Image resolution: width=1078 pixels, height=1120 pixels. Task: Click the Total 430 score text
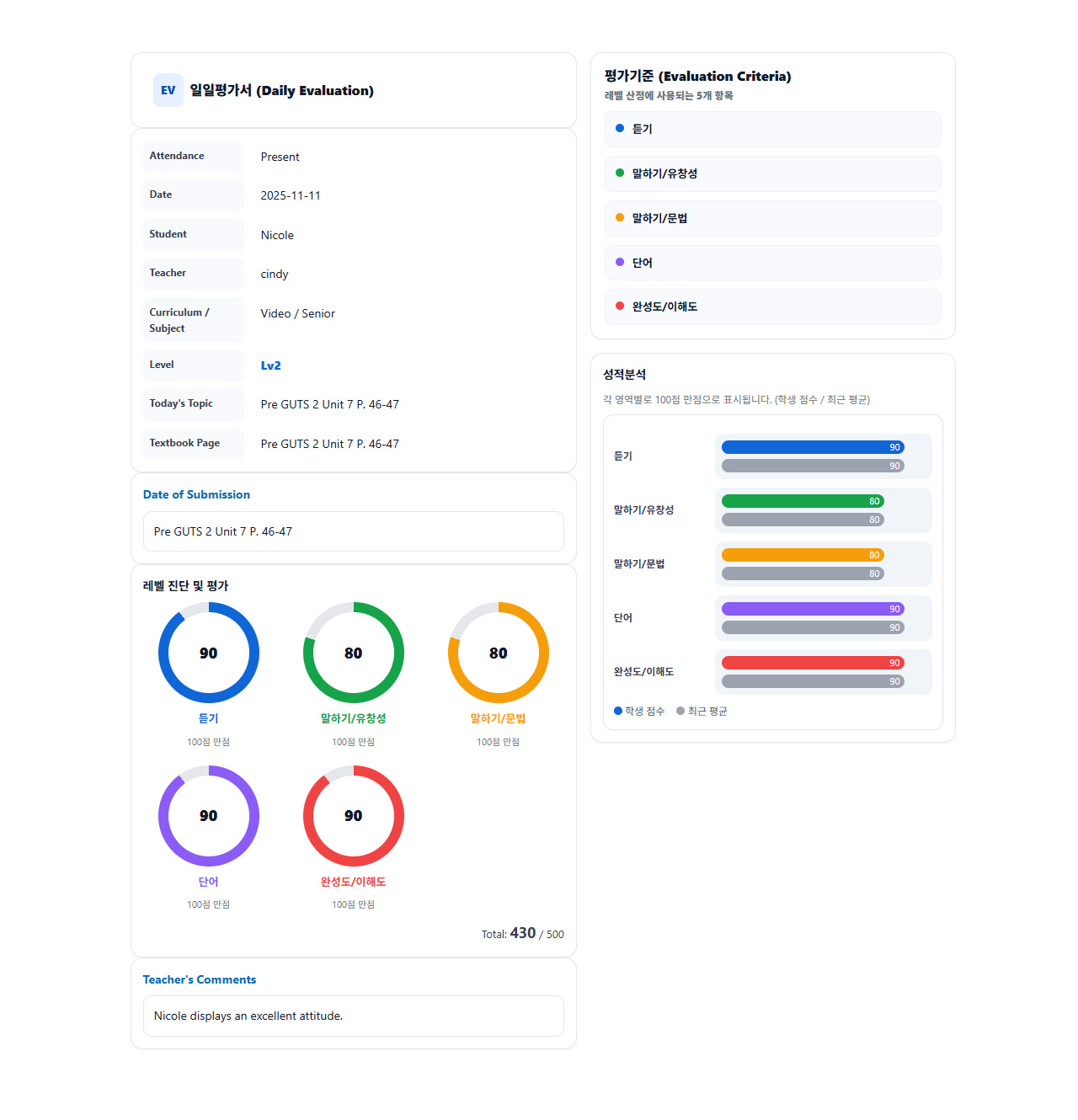tap(522, 933)
